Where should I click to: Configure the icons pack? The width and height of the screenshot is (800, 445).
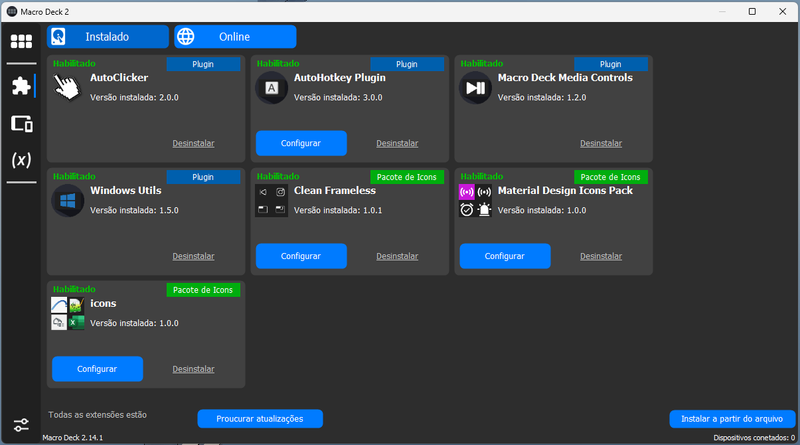point(97,369)
